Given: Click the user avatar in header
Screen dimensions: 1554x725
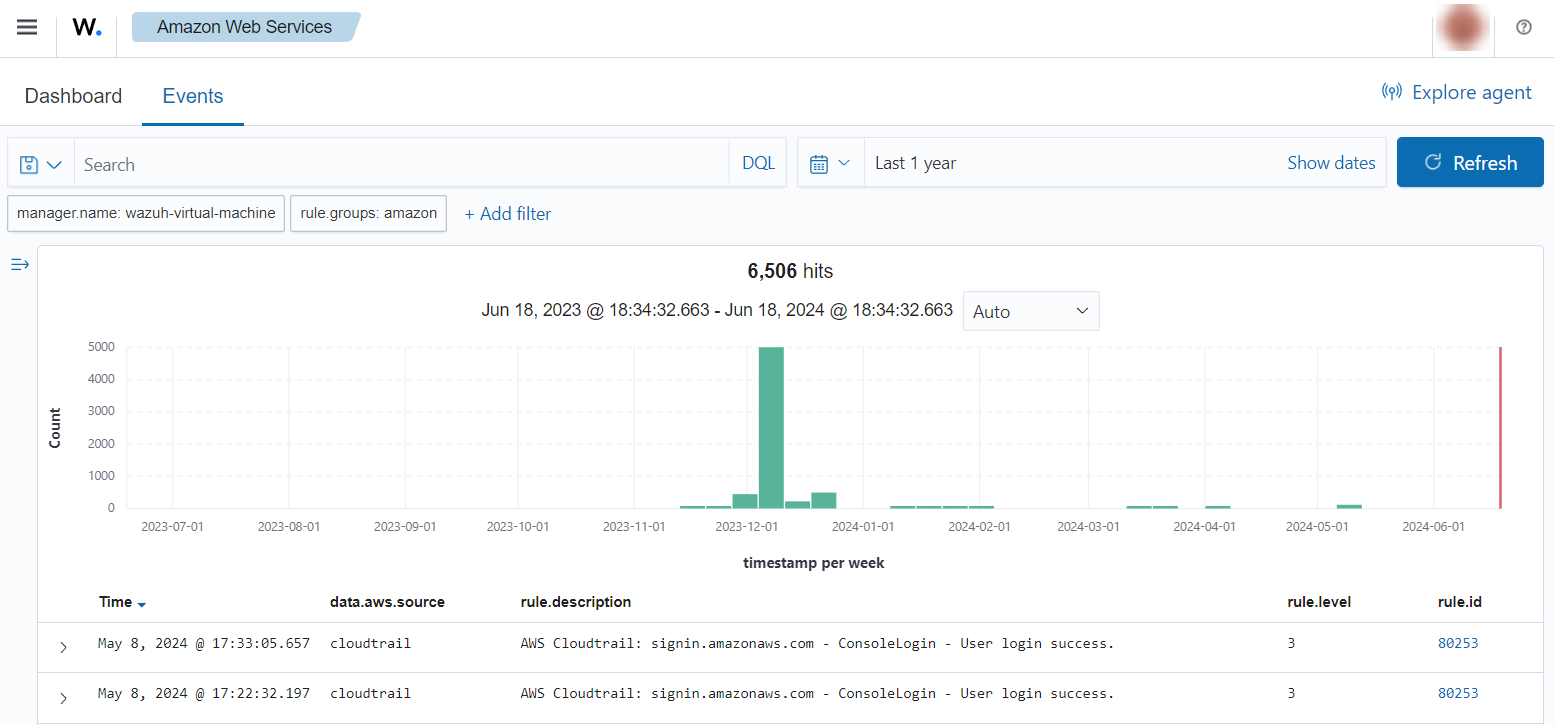Looking at the screenshot, I should (x=1463, y=28).
